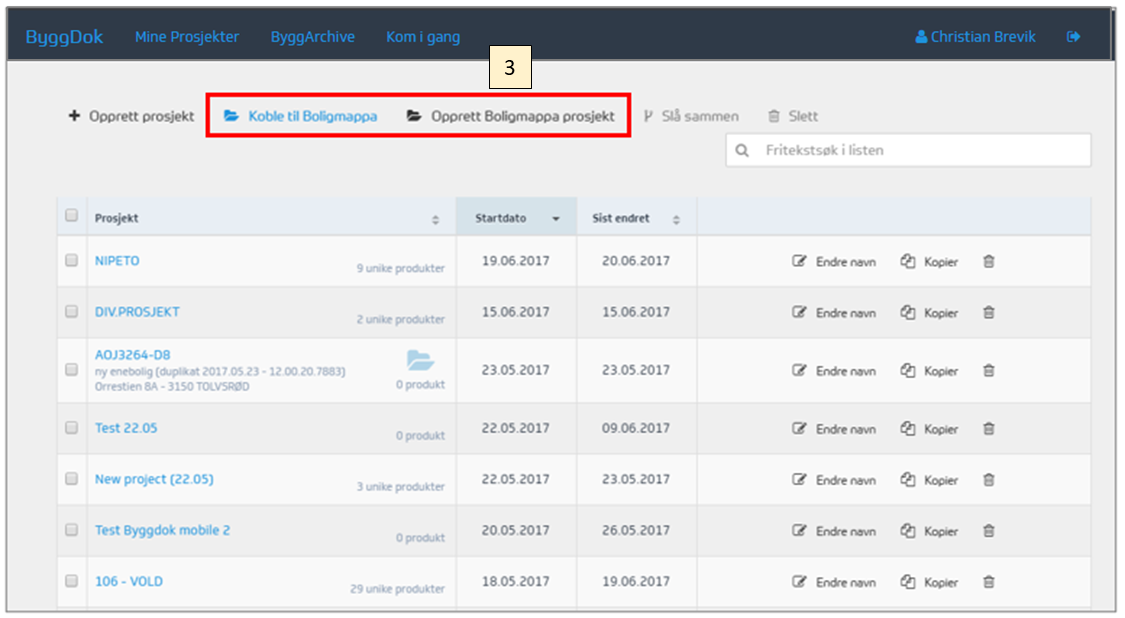
Task: Click the copy icon for DIV.PROSJEKT
Action: tap(908, 313)
